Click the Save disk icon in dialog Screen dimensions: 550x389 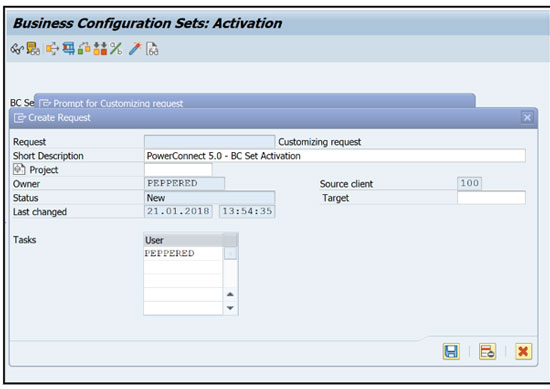point(451,351)
